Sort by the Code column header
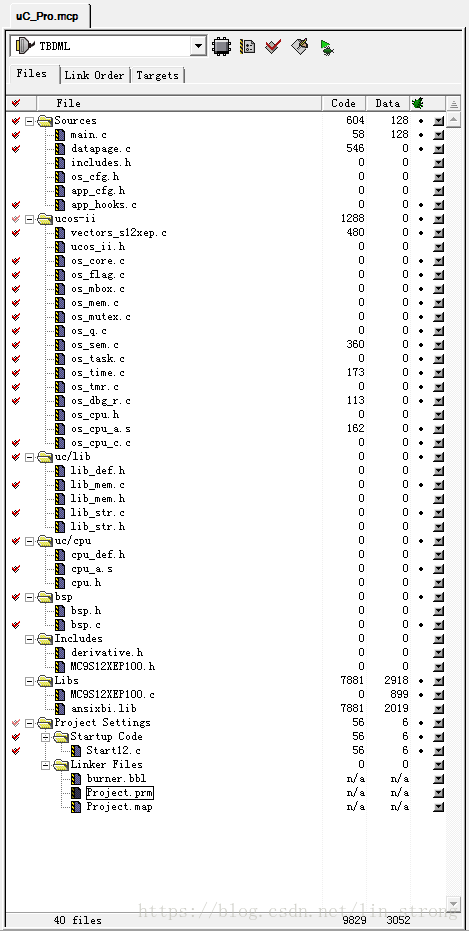The height and width of the screenshot is (931, 469). click(343, 103)
